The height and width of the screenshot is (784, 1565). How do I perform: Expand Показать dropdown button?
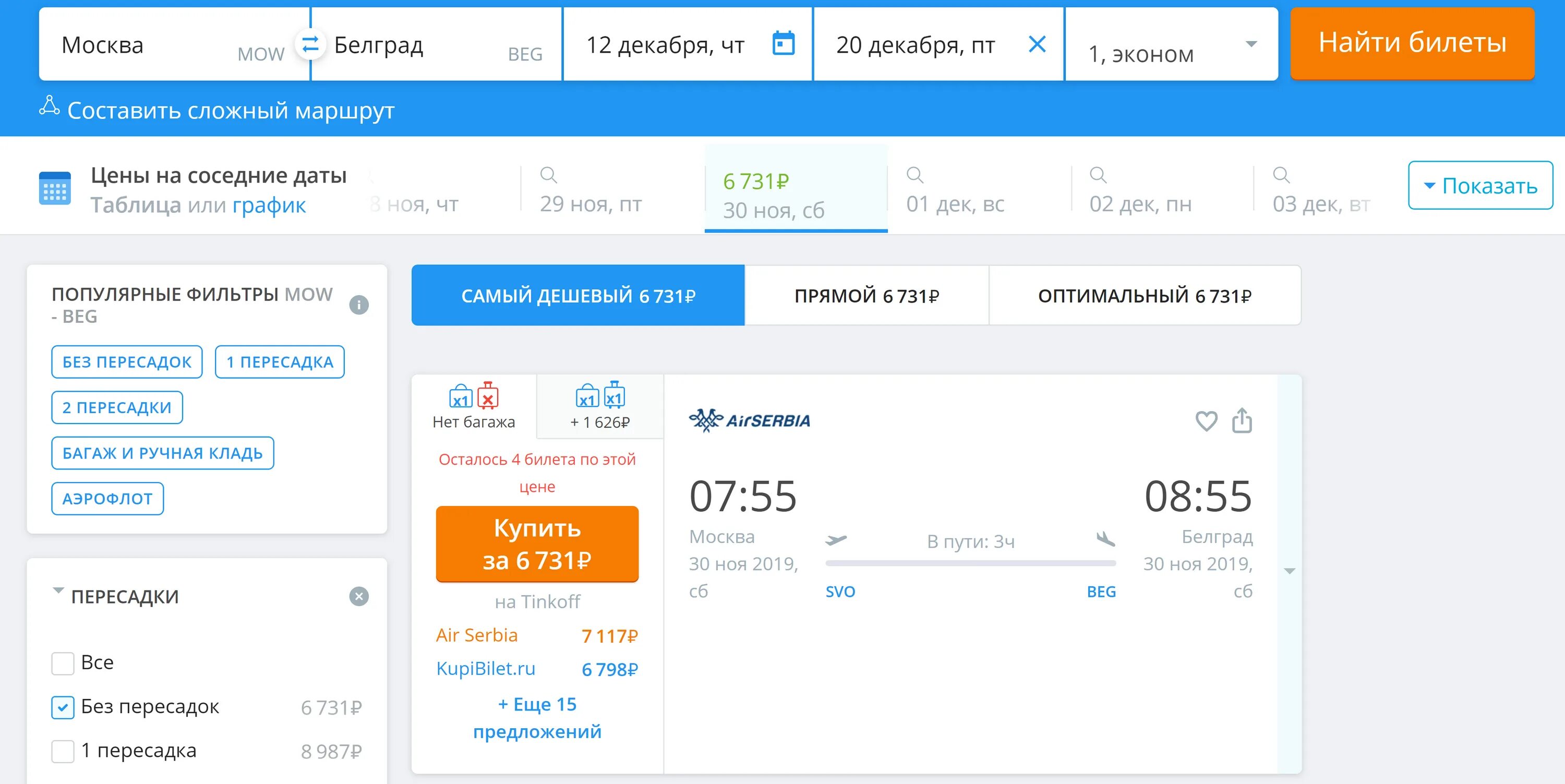pyautogui.click(x=1480, y=185)
